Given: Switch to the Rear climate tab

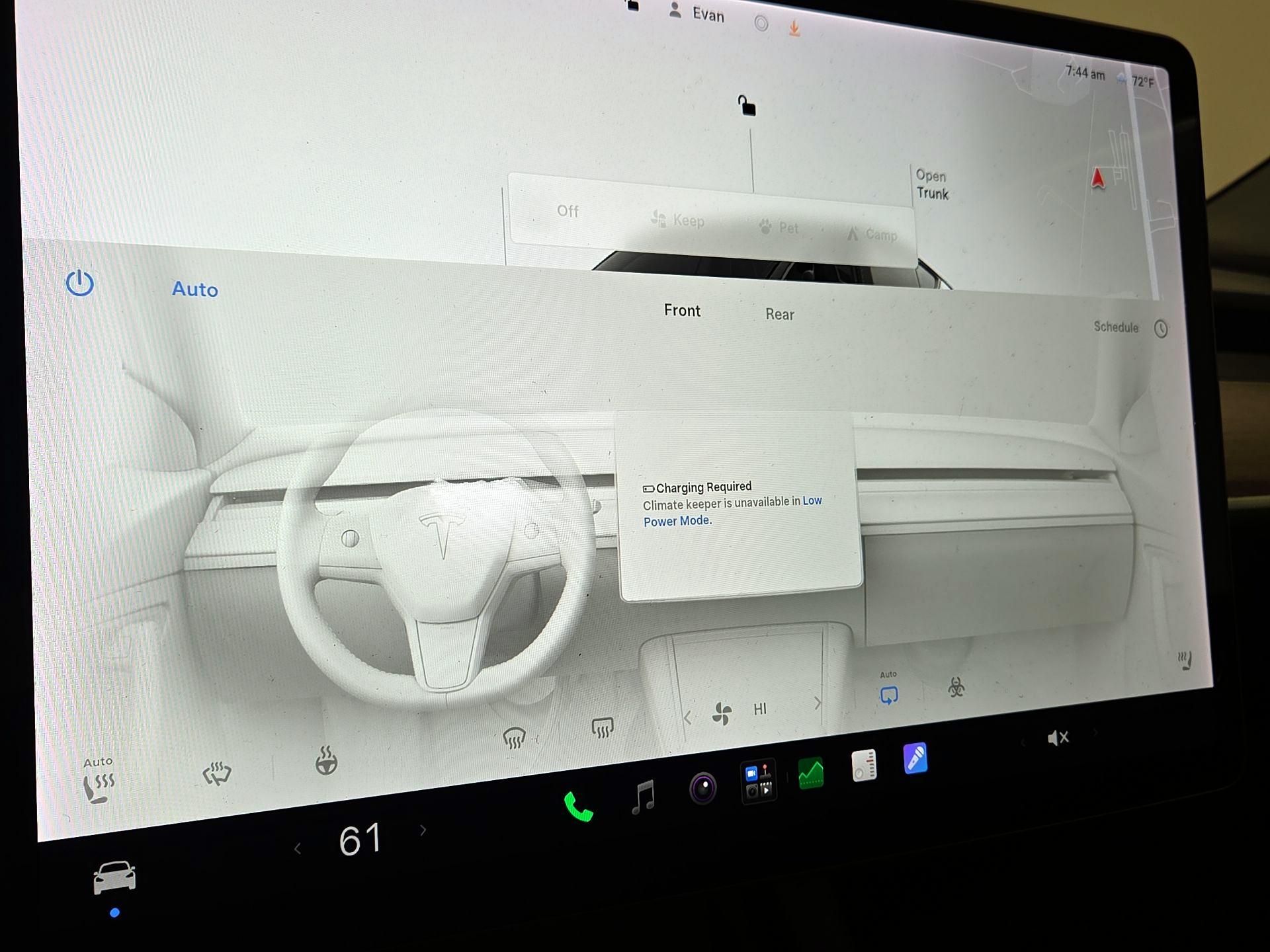Looking at the screenshot, I should click(x=779, y=315).
